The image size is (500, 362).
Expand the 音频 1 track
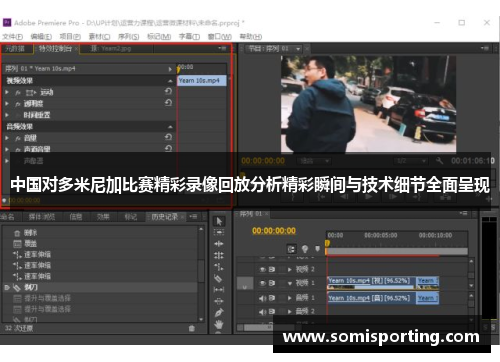point(290,298)
